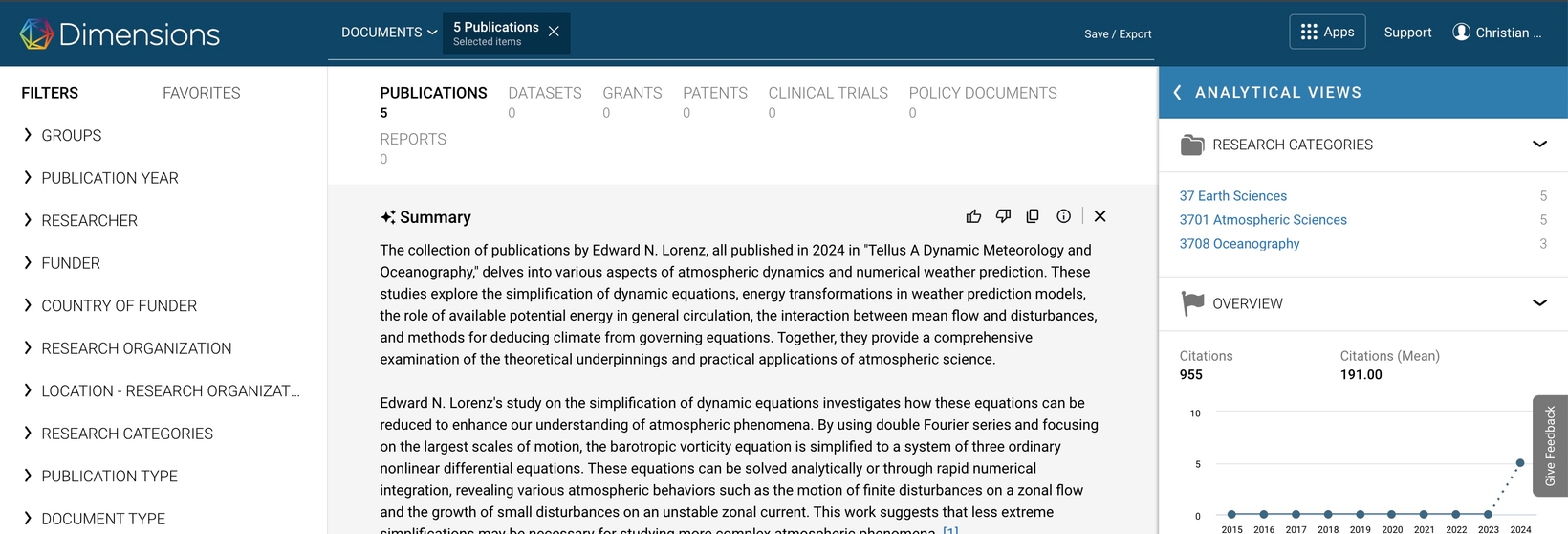Collapse the Analytical Views panel arrow
Viewport: 1568px width, 534px height.
point(1177,92)
